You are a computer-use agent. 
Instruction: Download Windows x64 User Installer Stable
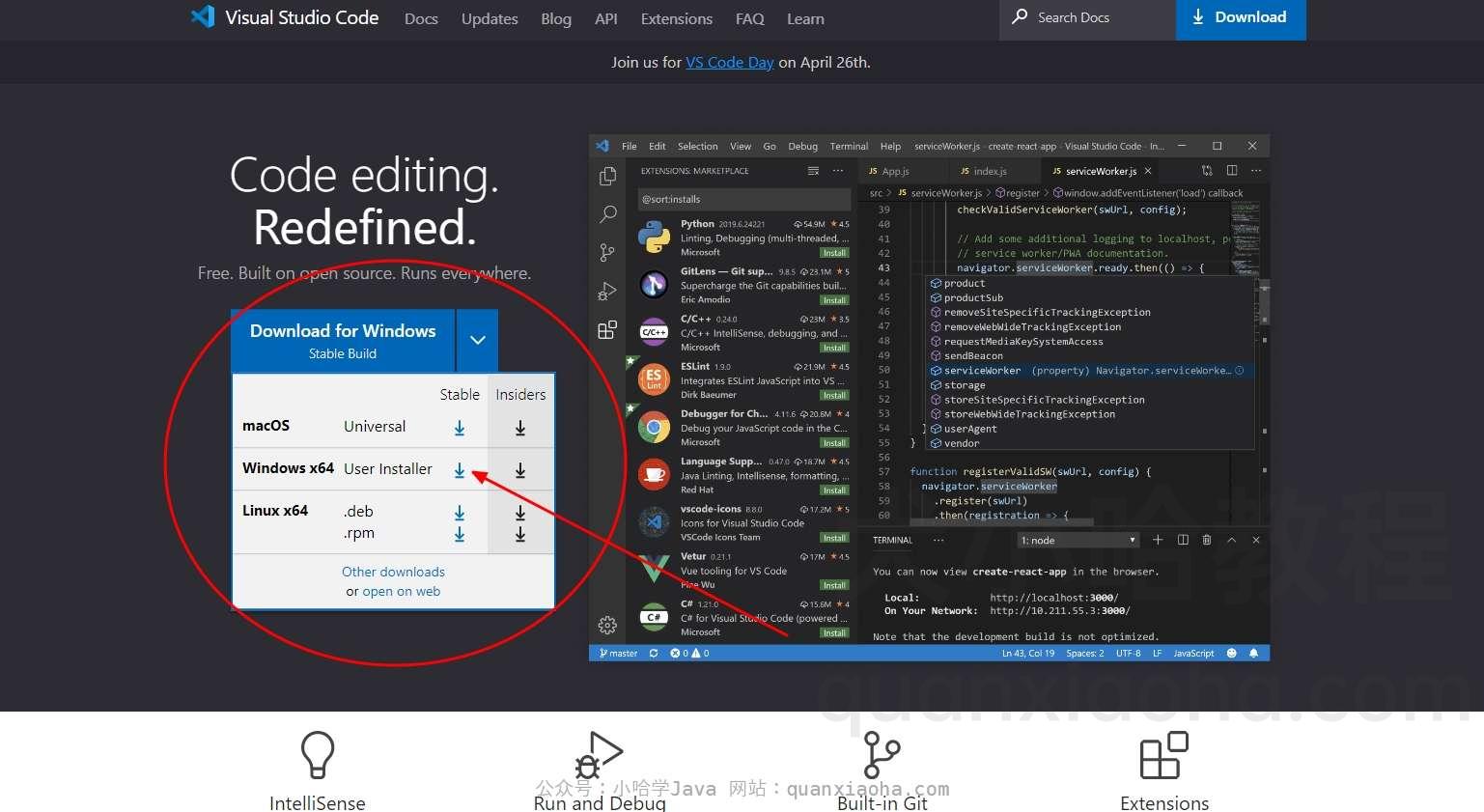click(460, 470)
